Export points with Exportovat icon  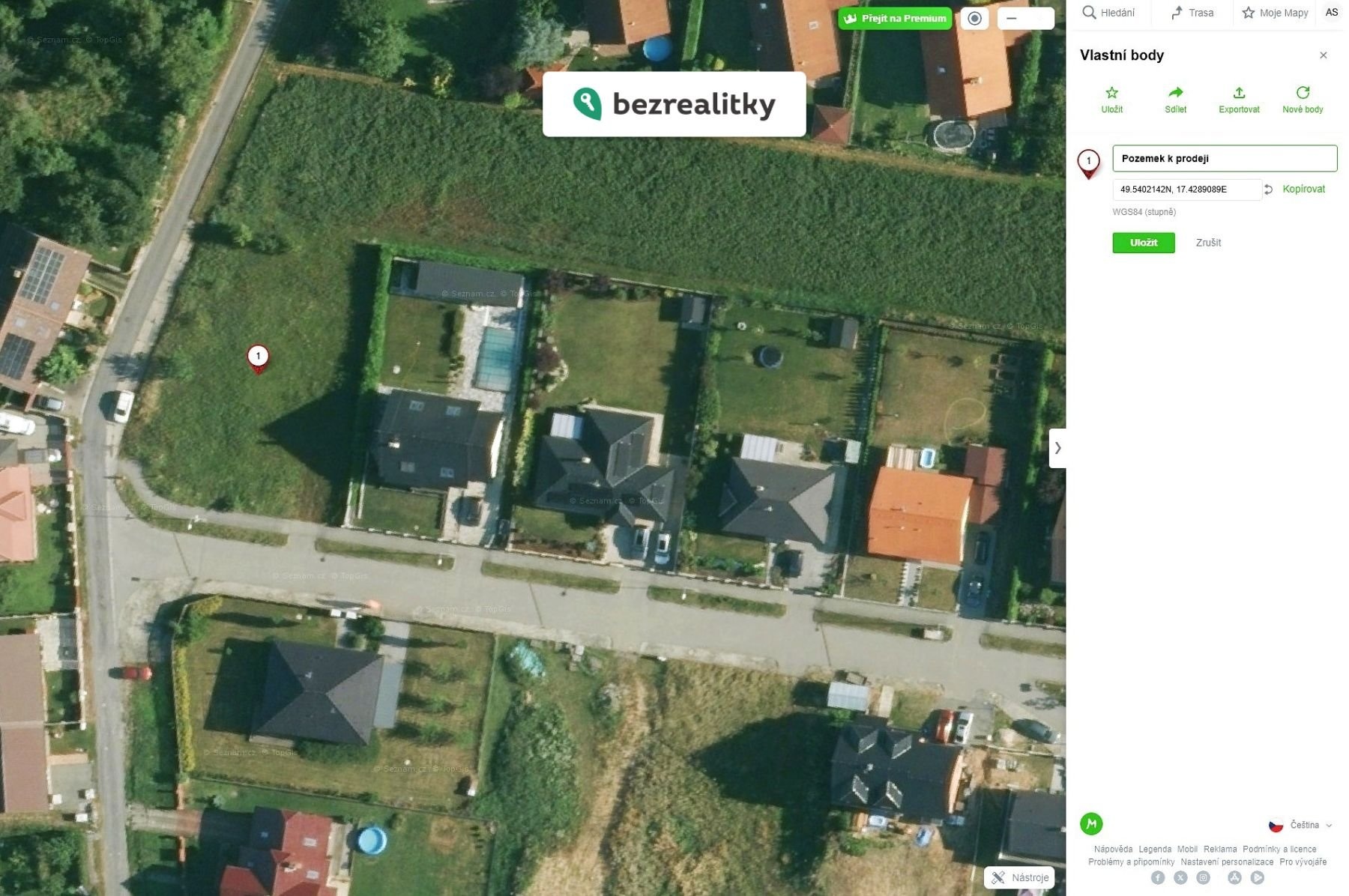(1239, 93)
